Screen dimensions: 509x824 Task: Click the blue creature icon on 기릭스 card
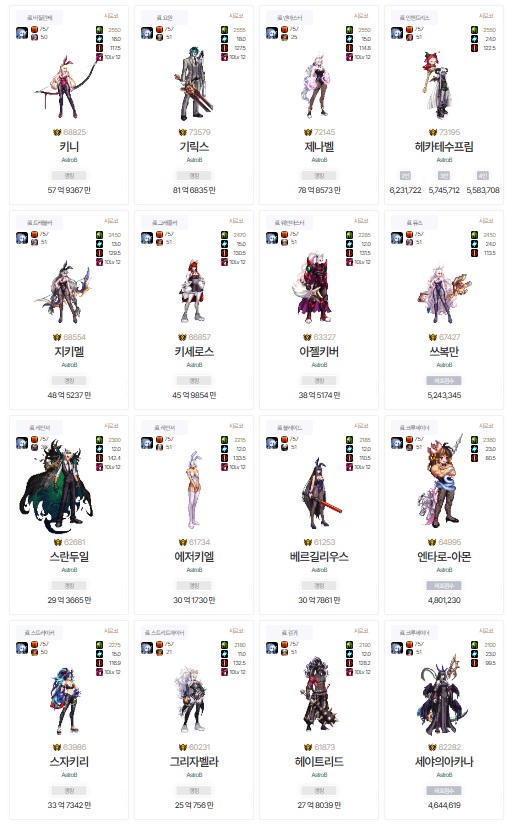147,33
